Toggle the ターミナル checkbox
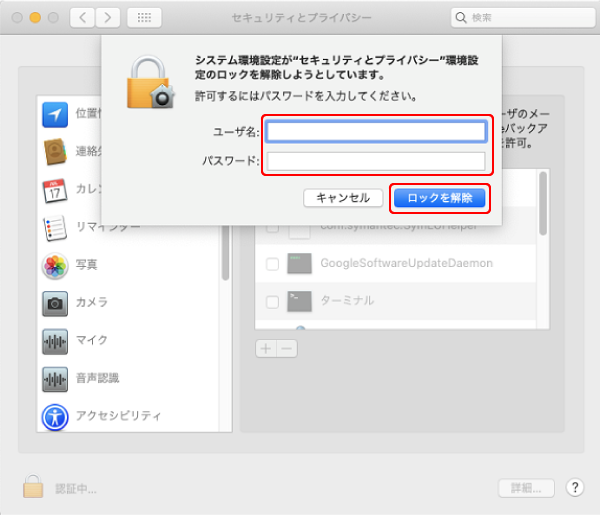Screen dimensions: 600x515 (272, 302)
